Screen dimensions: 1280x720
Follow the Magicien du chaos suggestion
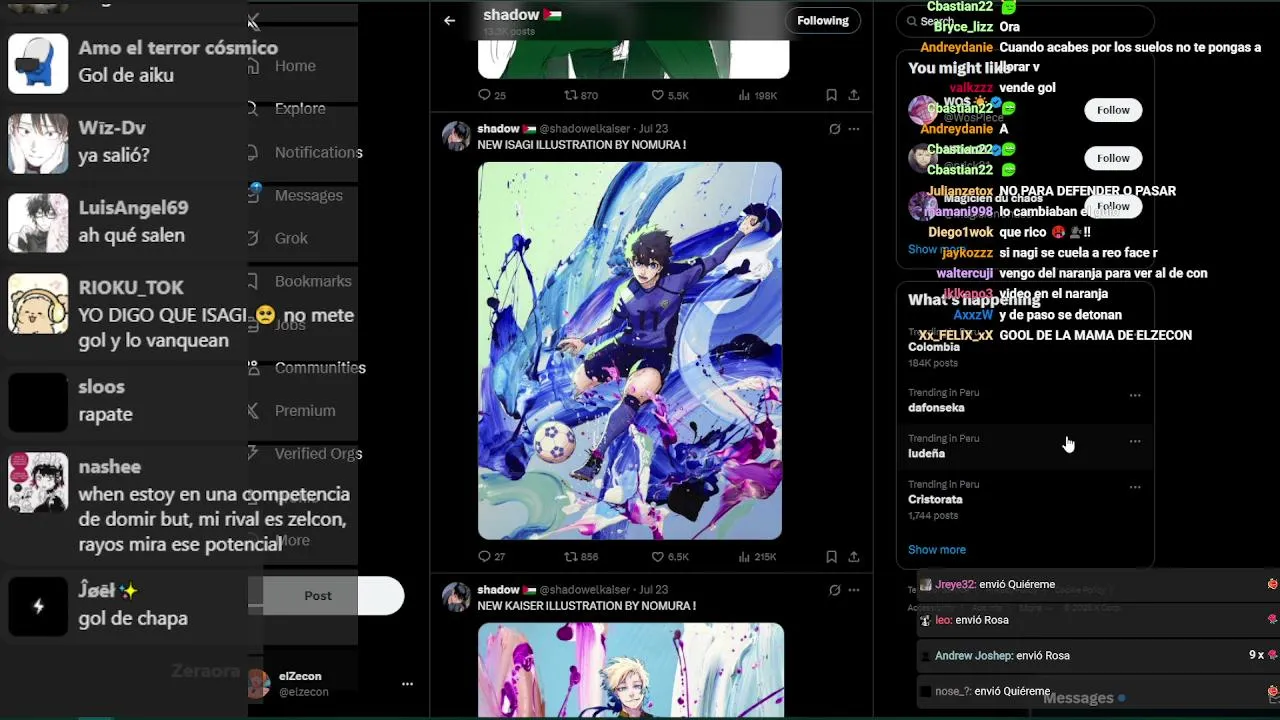[1113, 206]
